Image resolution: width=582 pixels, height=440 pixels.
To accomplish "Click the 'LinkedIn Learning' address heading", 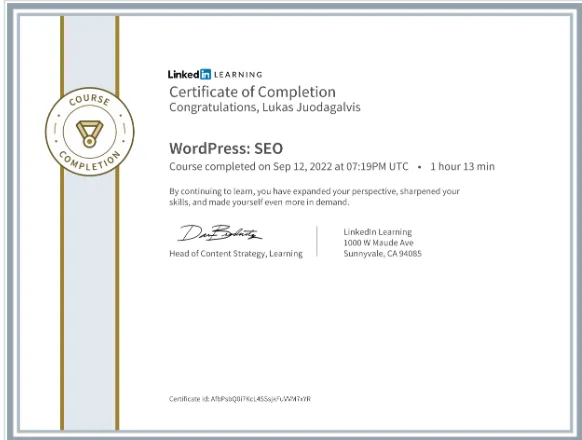I will tap(377, 232).
